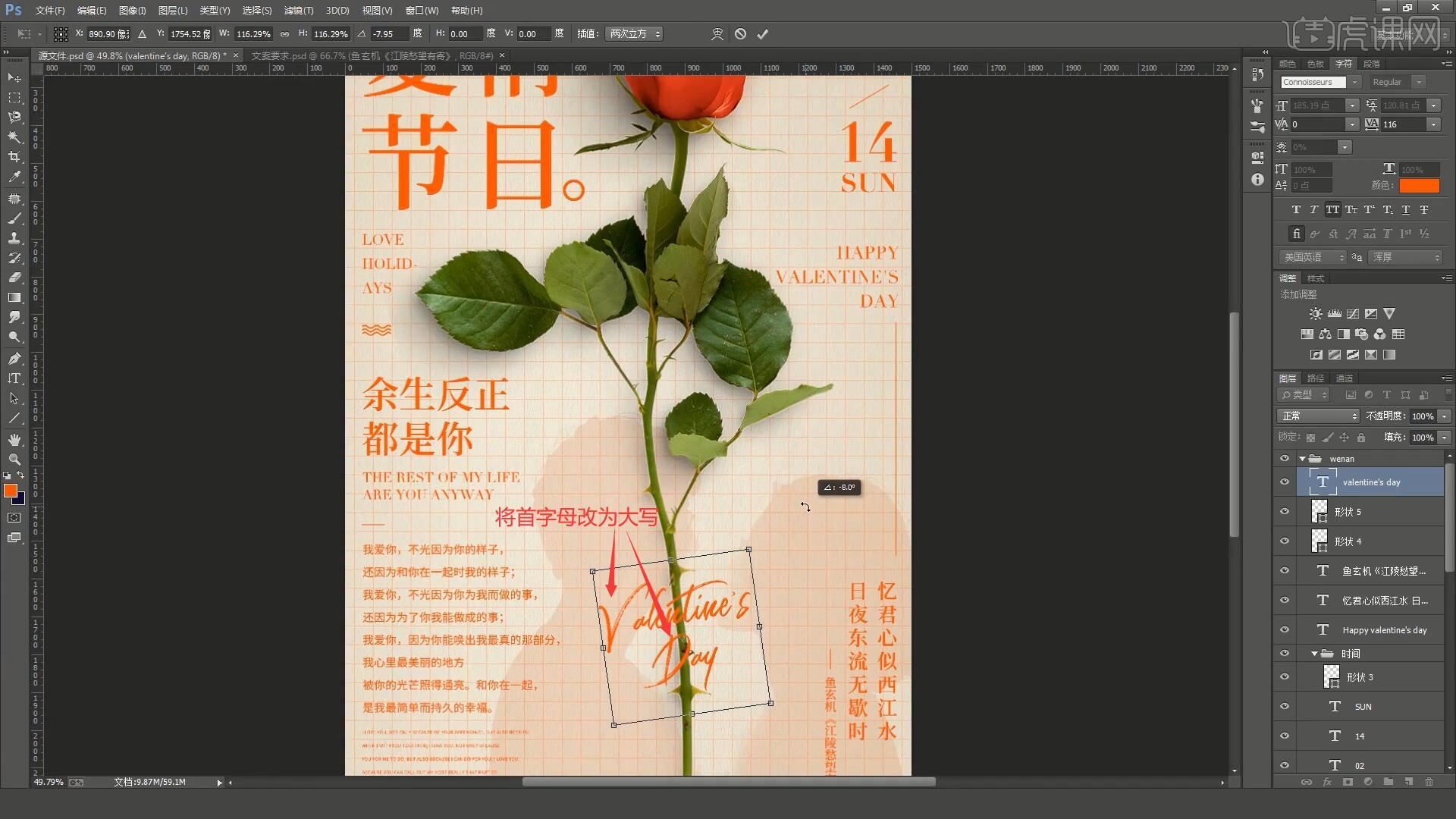
Task: Toggle Strikethrough in Character panel
Action: 1423,210
